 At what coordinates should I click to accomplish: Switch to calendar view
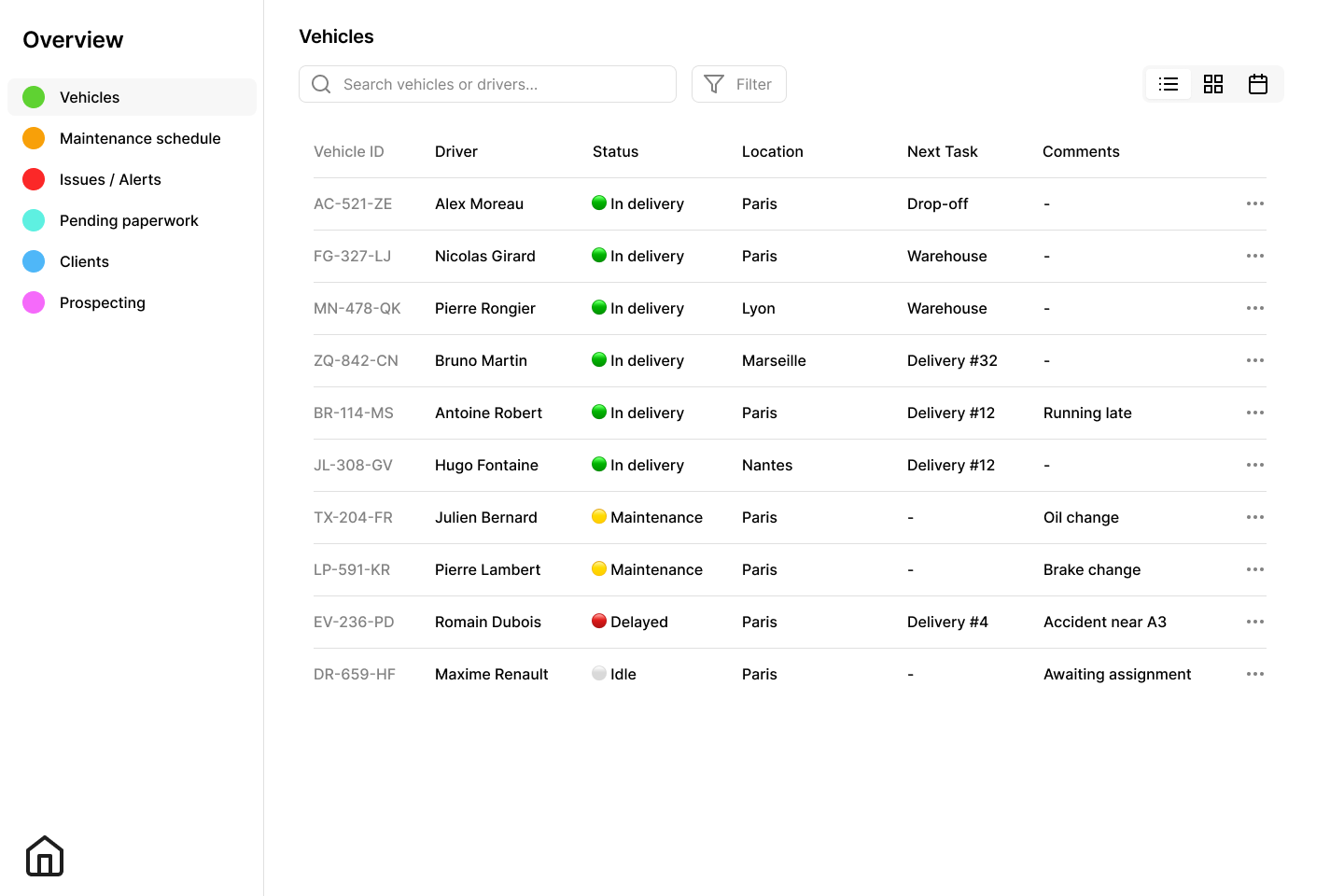(1258, 84)
